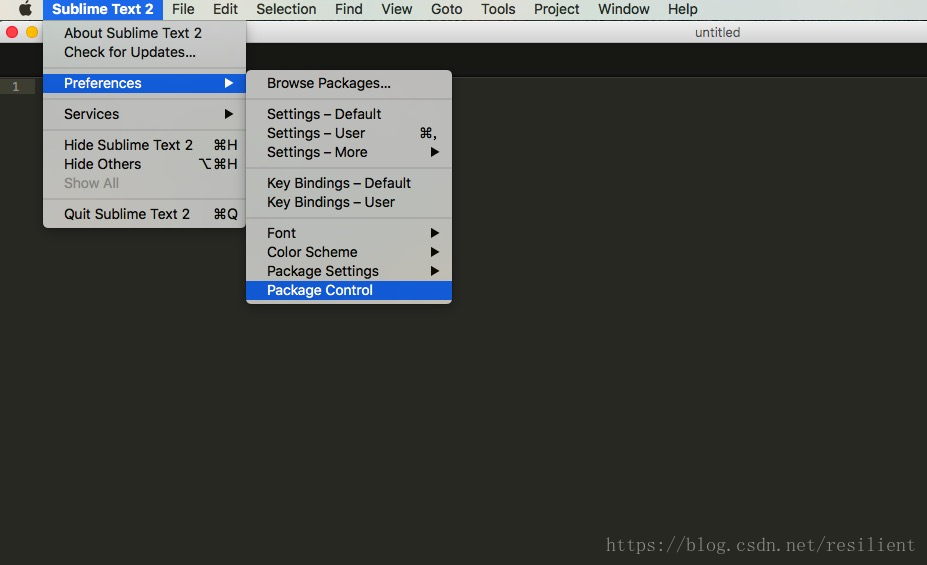Select Hide Others
This screenshot has width=927, height=565.
[144, 164]
